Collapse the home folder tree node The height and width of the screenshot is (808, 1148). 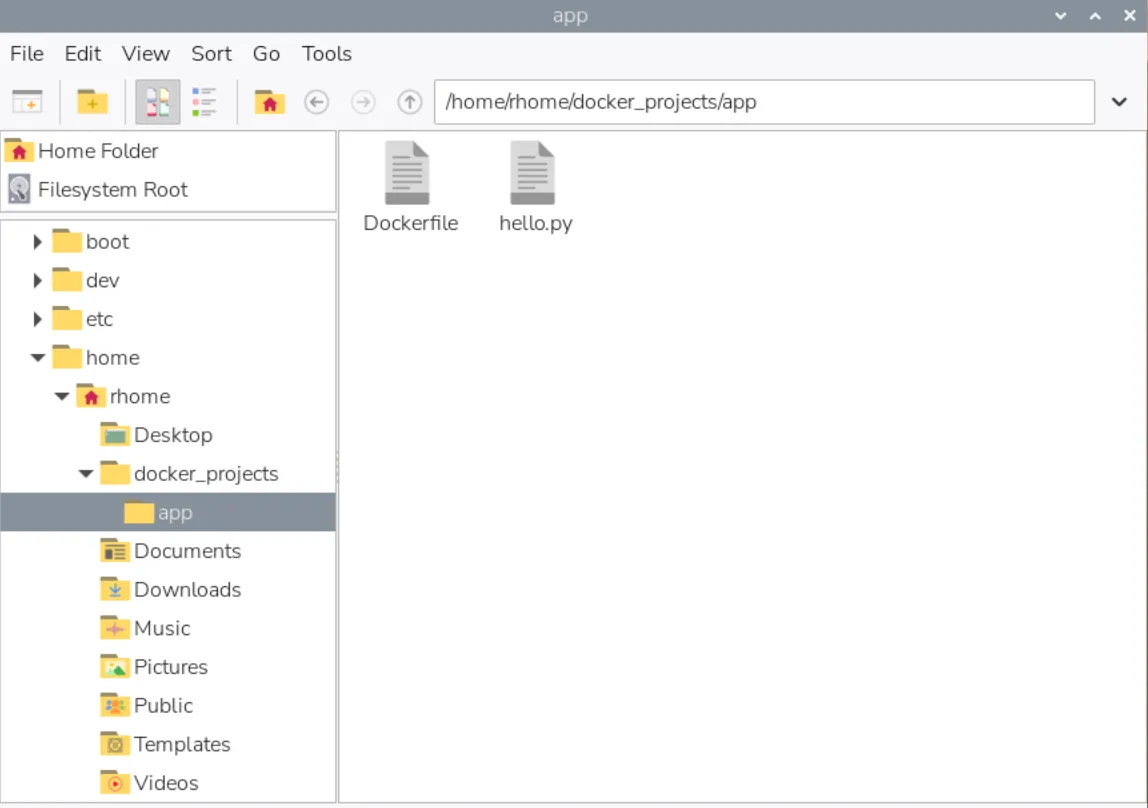point(37,358)
